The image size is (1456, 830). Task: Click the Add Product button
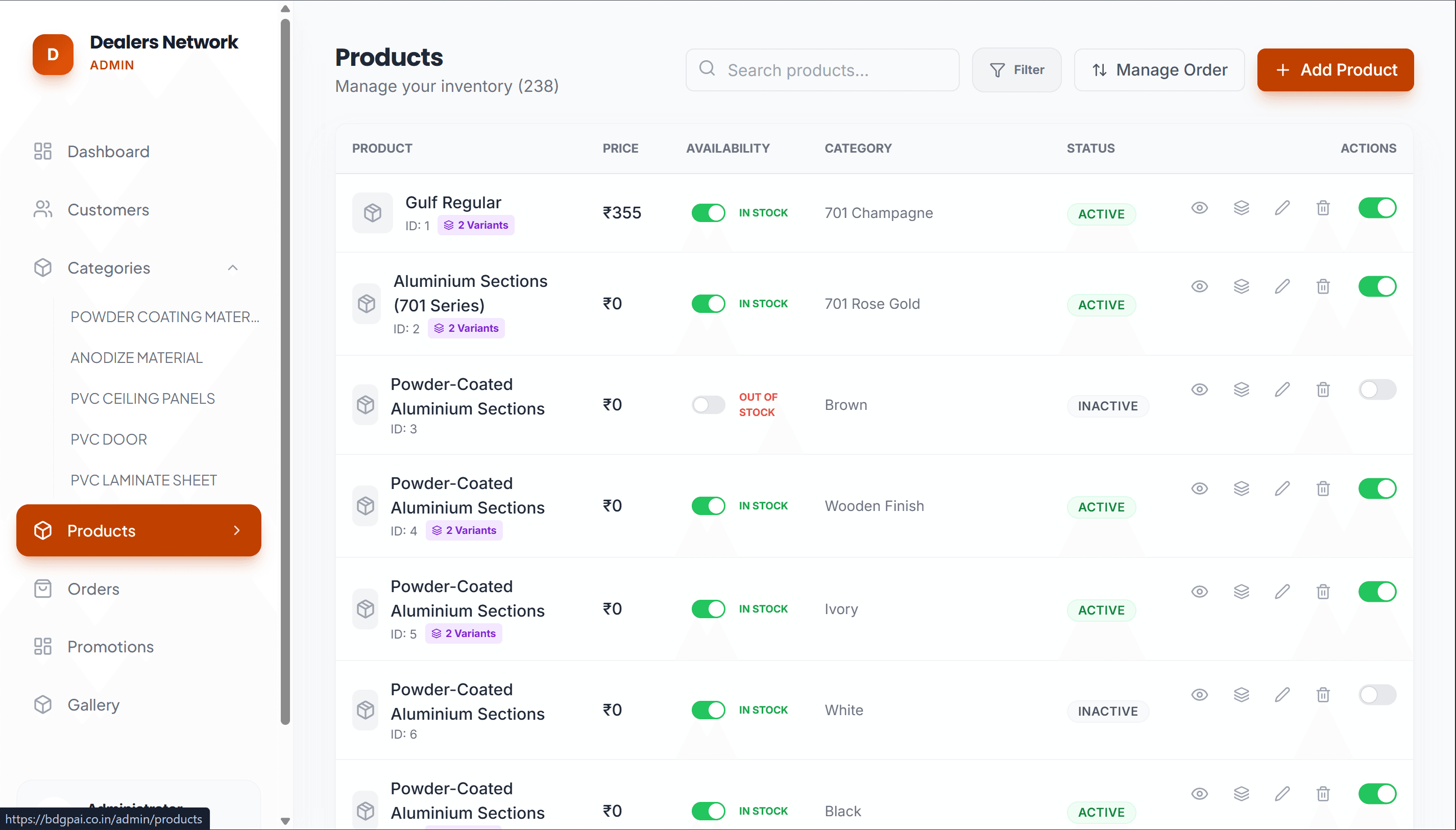click(x=1336, y=69)
